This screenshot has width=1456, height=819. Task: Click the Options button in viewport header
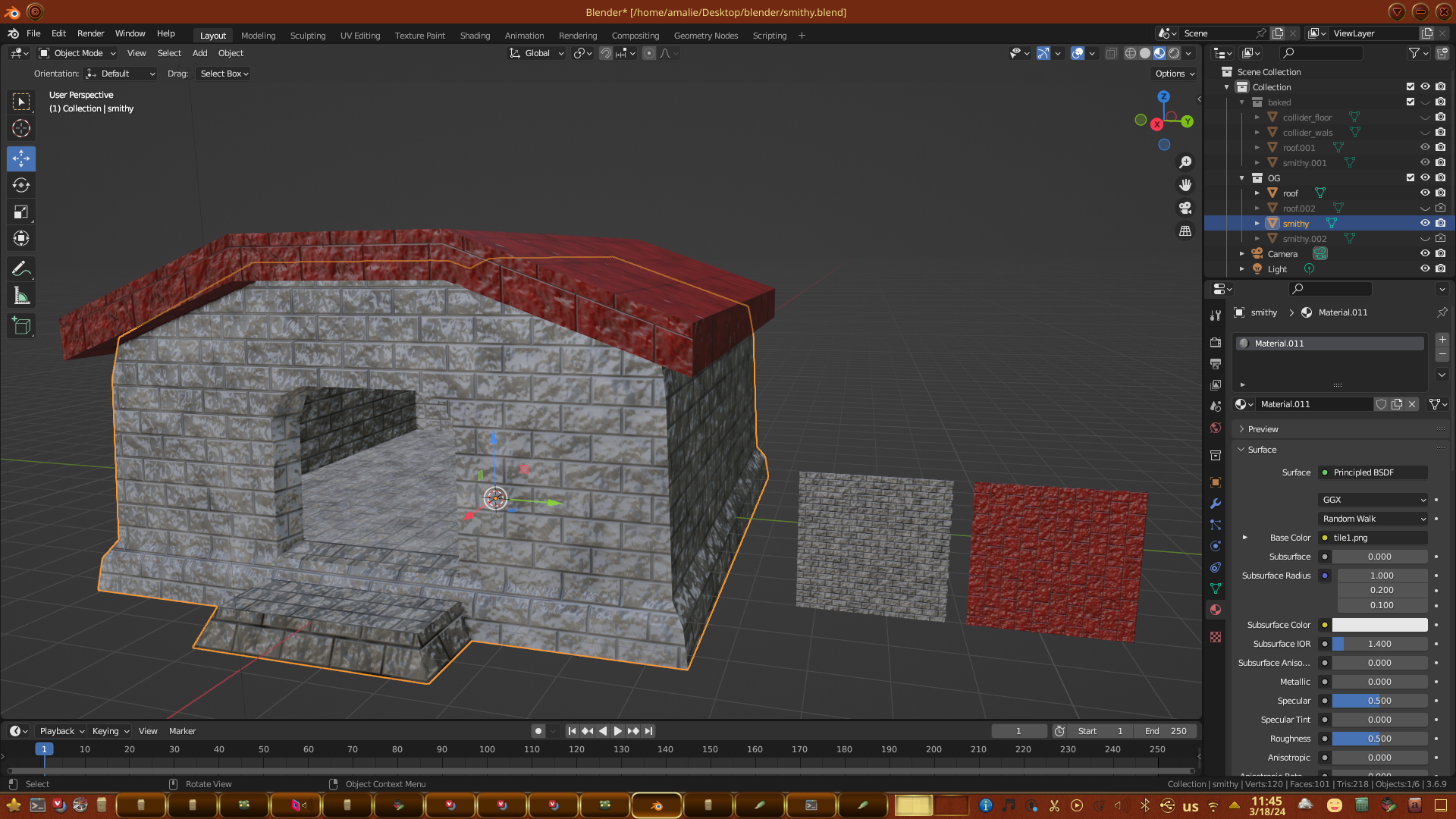coord(1175,74)
